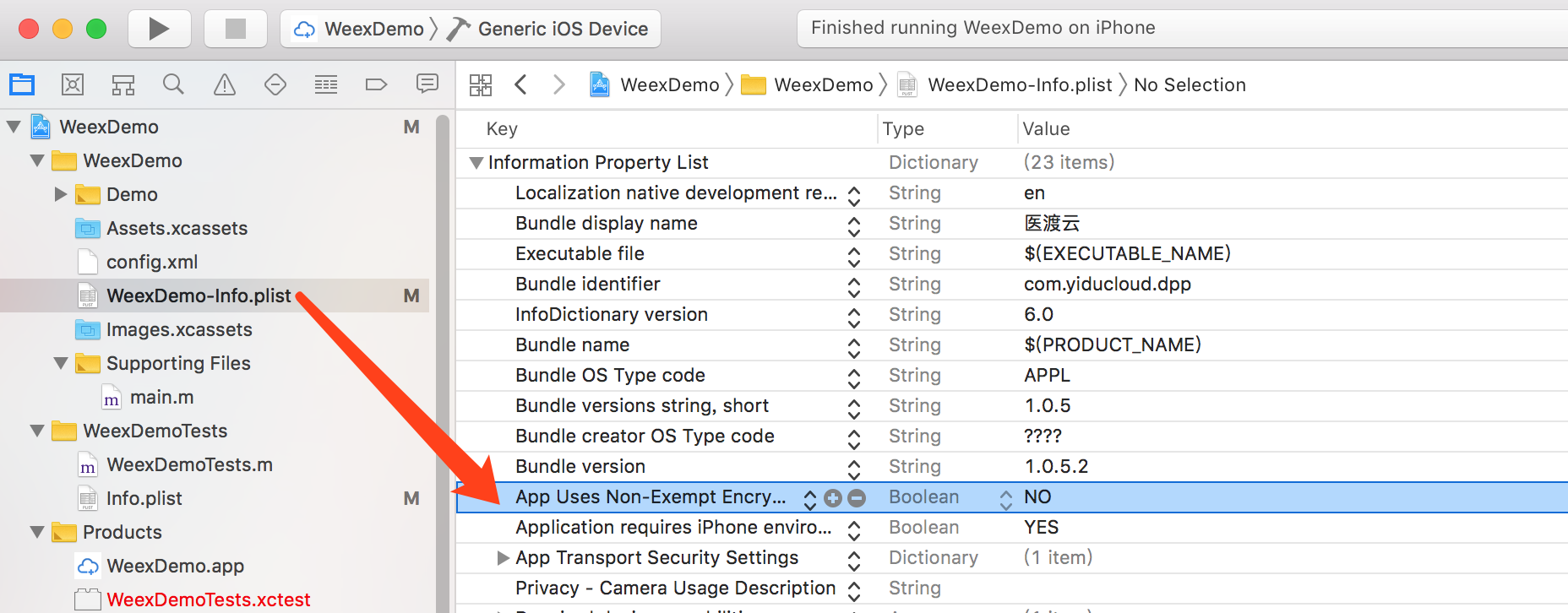Go back with the left chevron
This screenshot has width=1568, height=613.
point(521,84)
